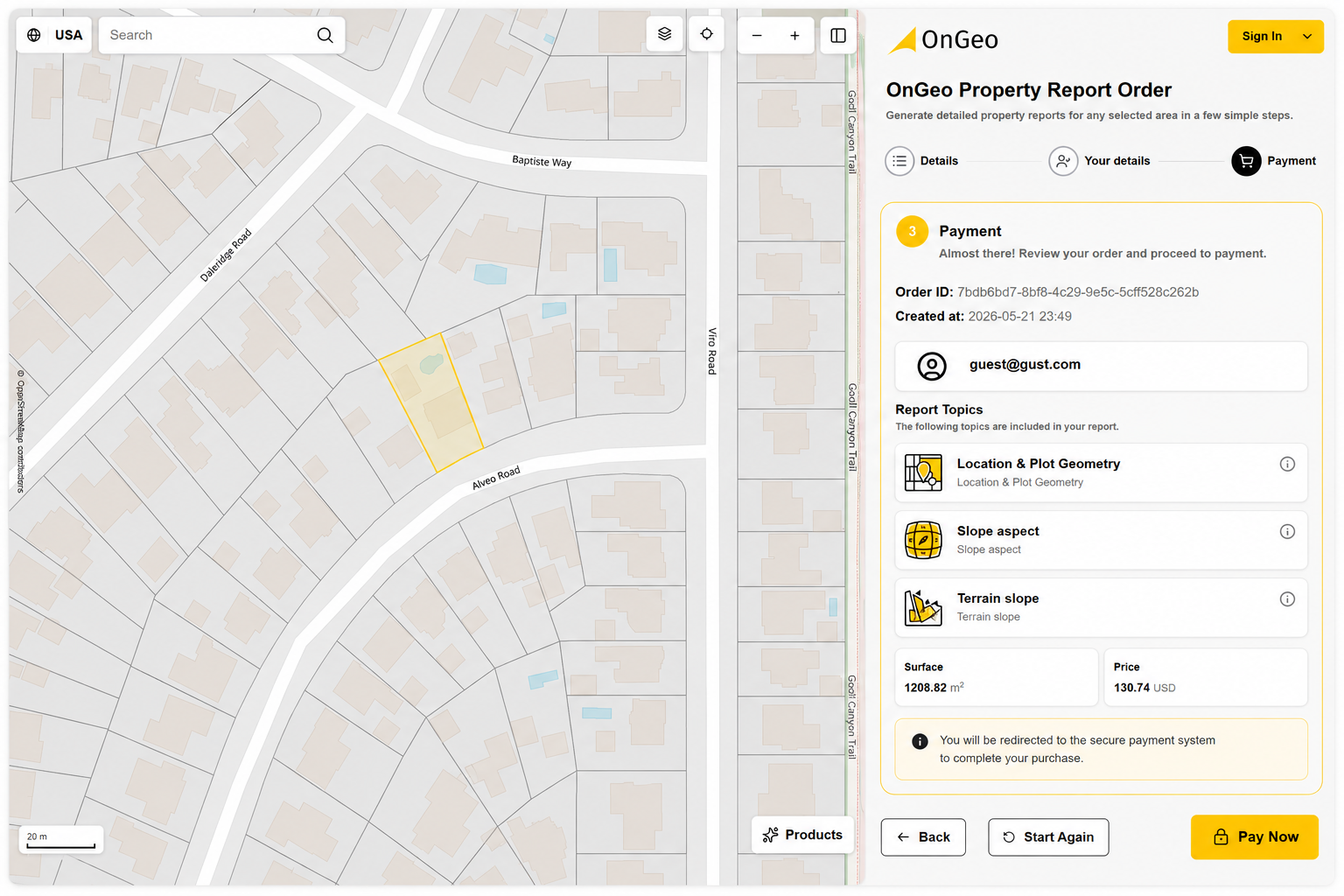The height and width of the screenshot is (896, 1344).
Task: Show info for Location & Plot Geometry
Action: pos(1287,464)
